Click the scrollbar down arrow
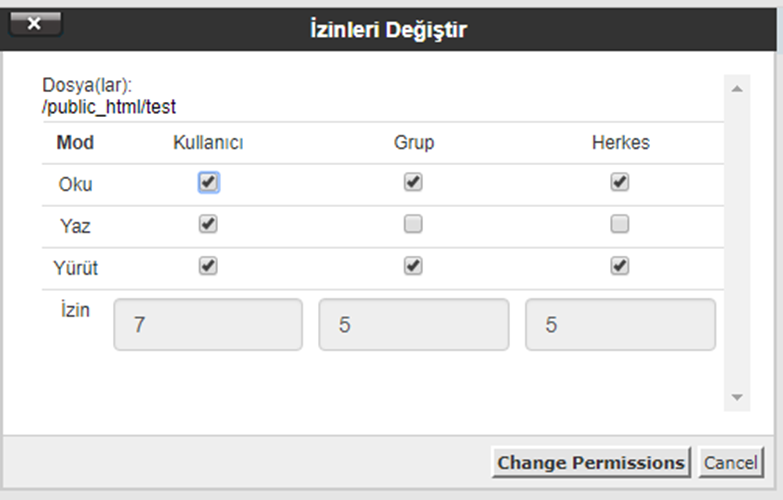Screen dimensions: 783x500 click(737, 397)
